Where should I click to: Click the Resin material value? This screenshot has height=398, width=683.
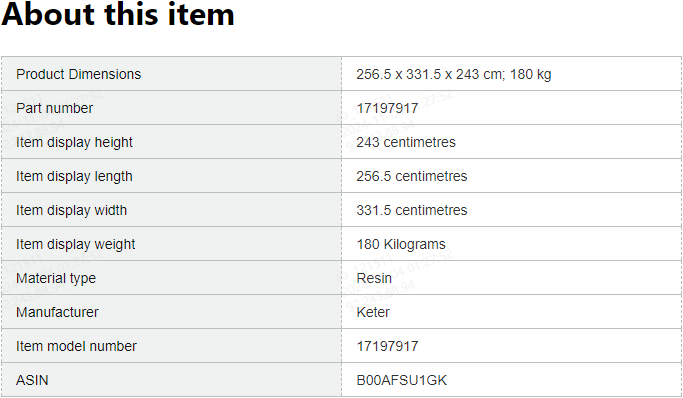pyautogui.click(x=374, y=278)
